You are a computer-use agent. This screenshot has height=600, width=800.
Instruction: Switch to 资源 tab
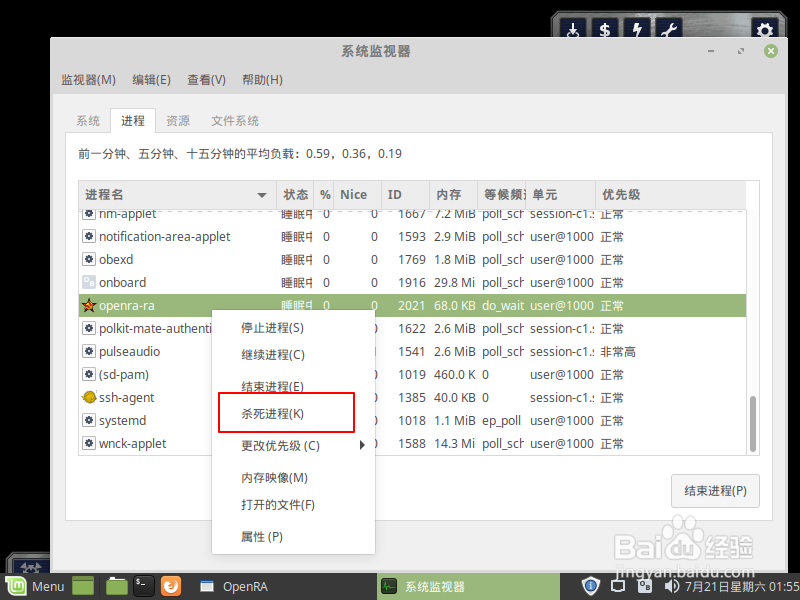178,121
